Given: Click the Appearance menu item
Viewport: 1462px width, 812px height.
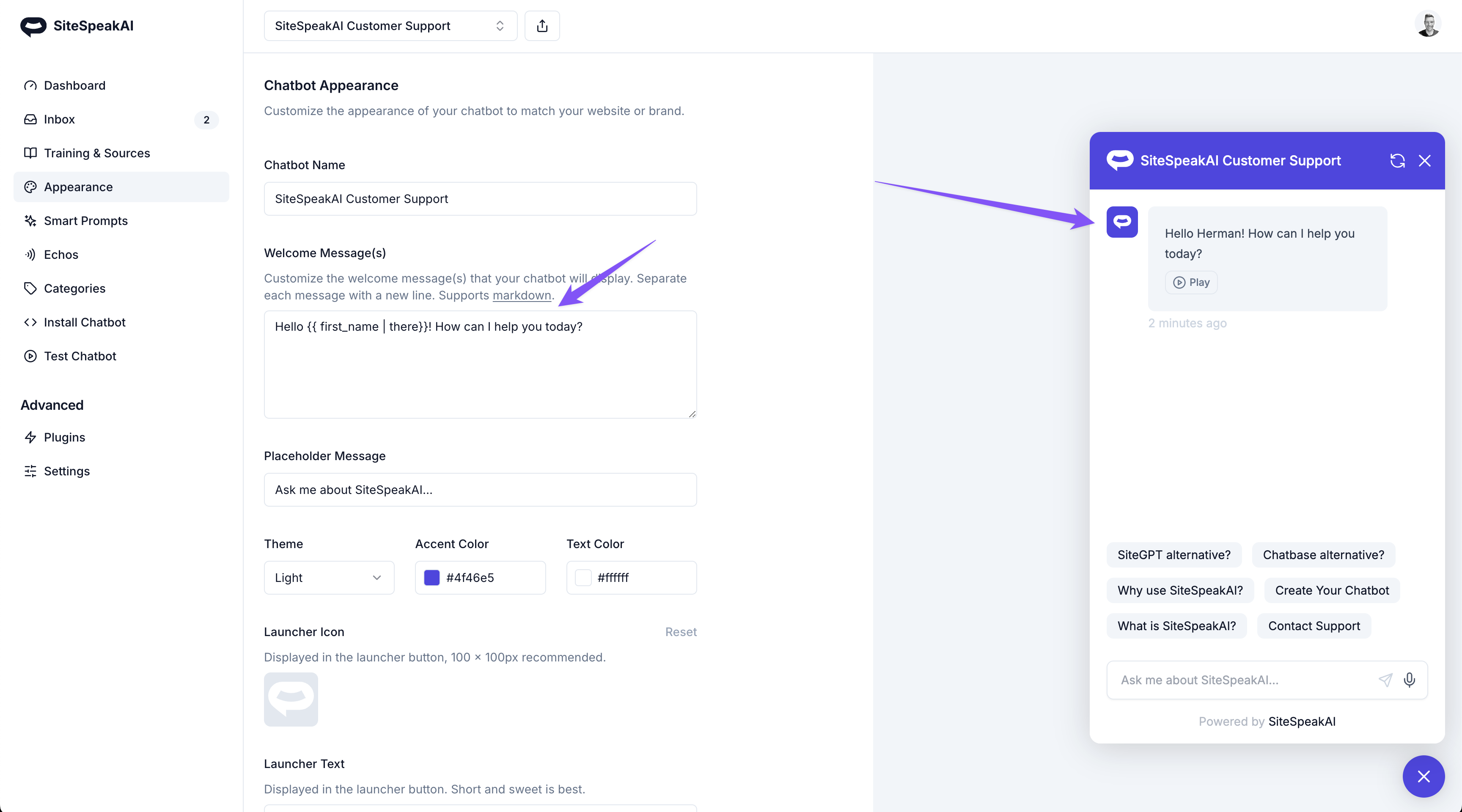Looking at the screenshot, I should pyautogui.click(x=78, y=187).
